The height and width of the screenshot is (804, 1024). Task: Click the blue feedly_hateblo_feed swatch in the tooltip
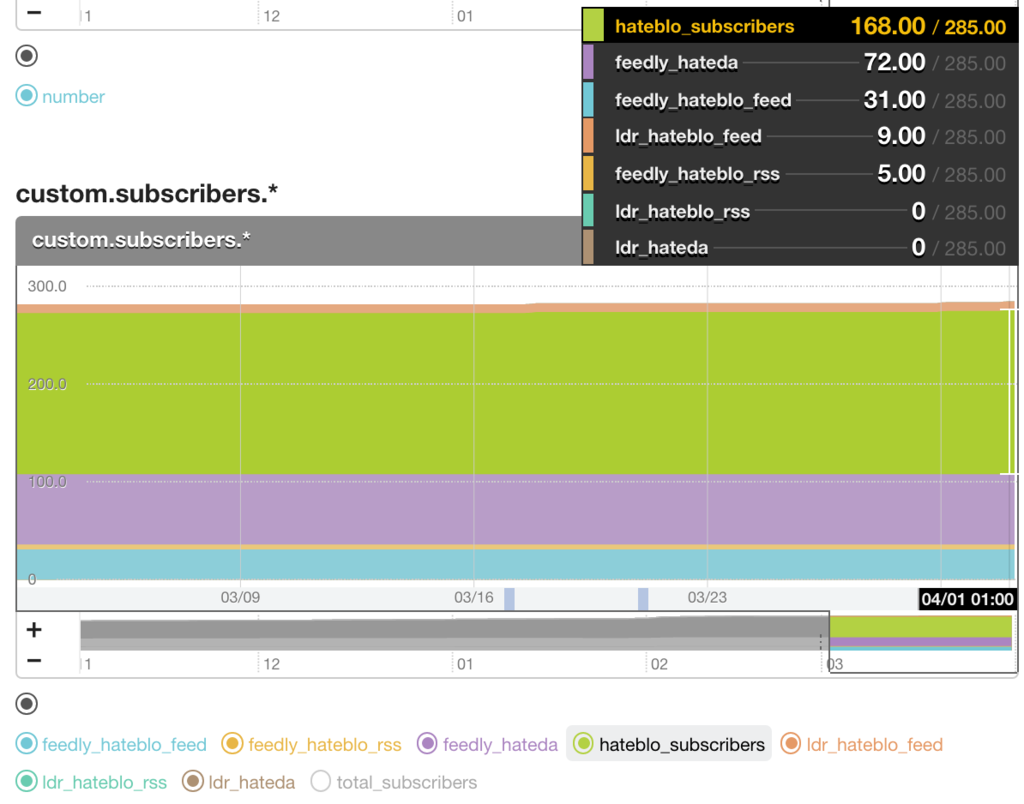(x=588, y=99)
